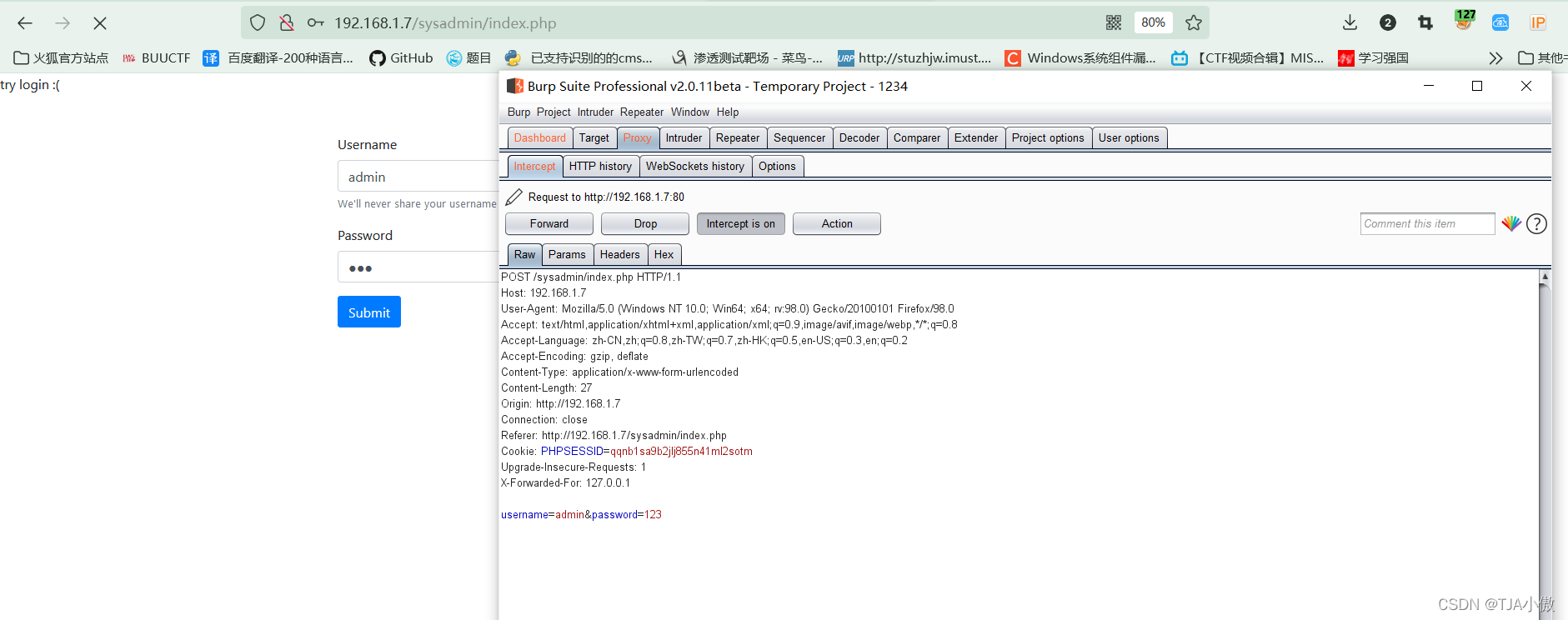The image size is (1568, 620).
Task: Open the 火狐官方站点 bookmark folder
Action: (x=61, y=58)
